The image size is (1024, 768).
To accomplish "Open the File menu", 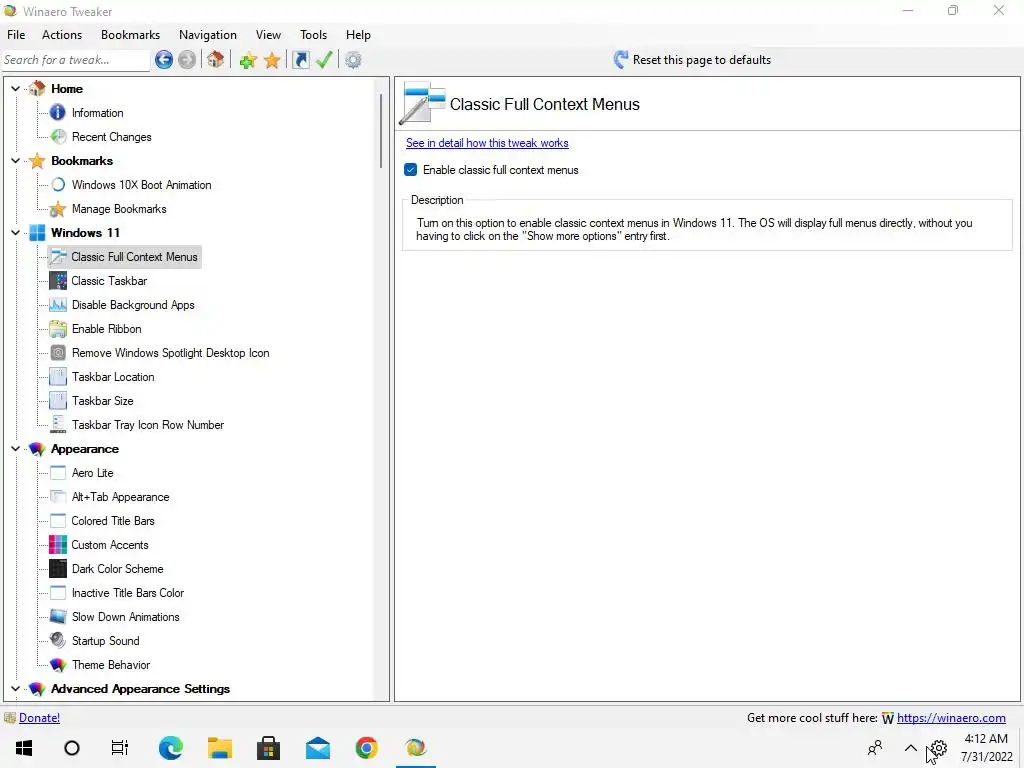I will pos(16,35).
